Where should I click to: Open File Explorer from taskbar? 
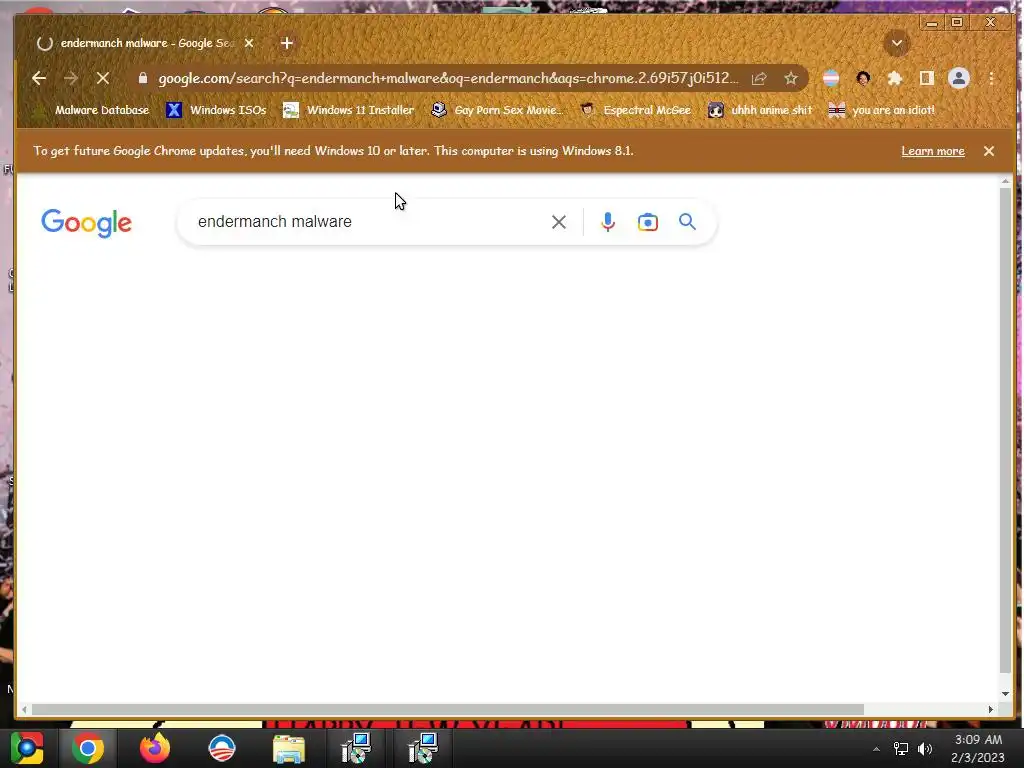pyautogui.click(x=289, y=748)
